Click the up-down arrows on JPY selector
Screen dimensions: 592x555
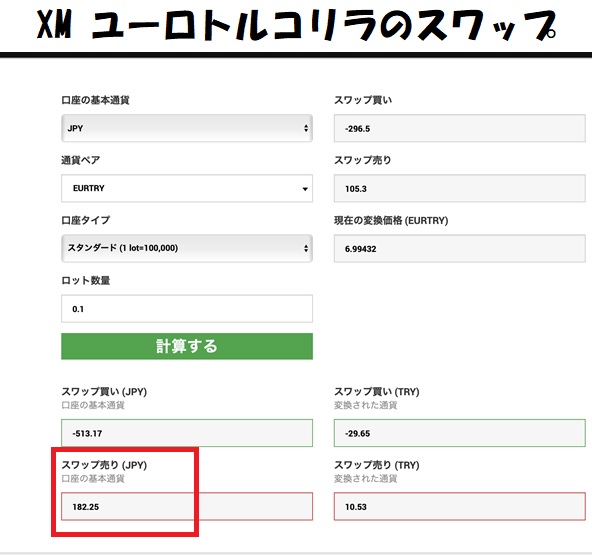(x=305, y=128)
